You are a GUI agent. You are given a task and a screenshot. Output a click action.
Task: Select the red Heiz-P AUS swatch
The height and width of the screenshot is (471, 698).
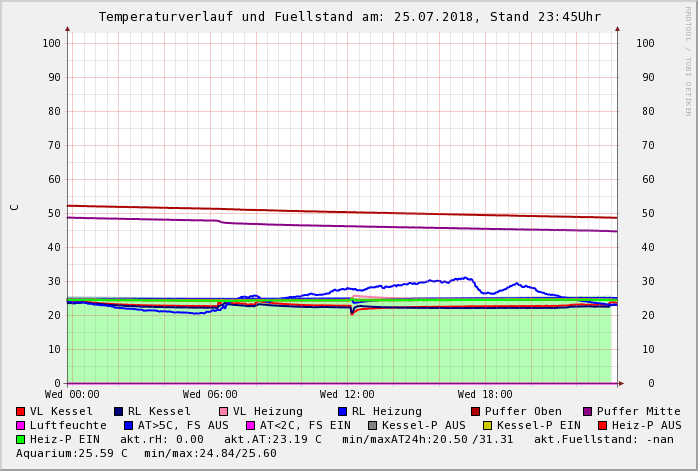tap(602, 426)
